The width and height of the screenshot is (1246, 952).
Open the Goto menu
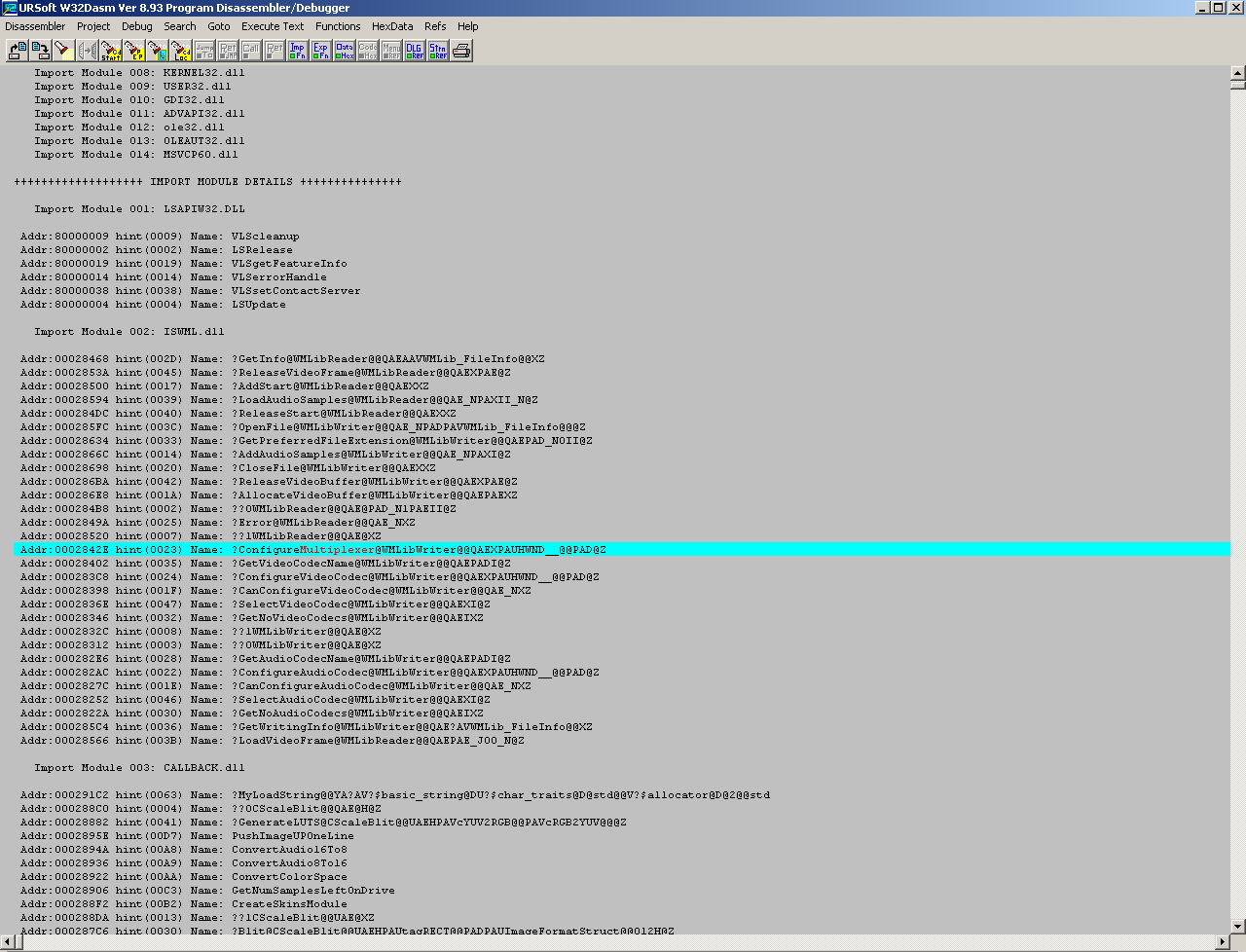219,26
